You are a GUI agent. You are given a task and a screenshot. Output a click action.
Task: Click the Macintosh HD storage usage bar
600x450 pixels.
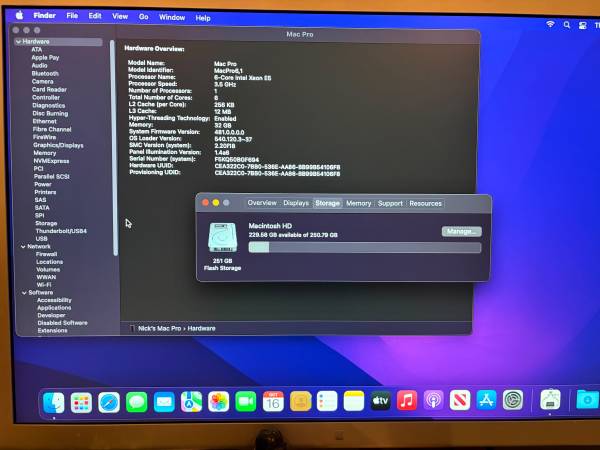point(364,247)
